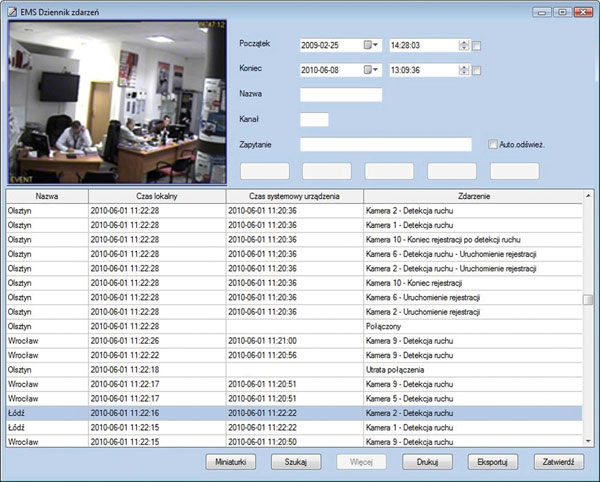Select the Olsztyn 'Połączony' event row

coord(294,326)
